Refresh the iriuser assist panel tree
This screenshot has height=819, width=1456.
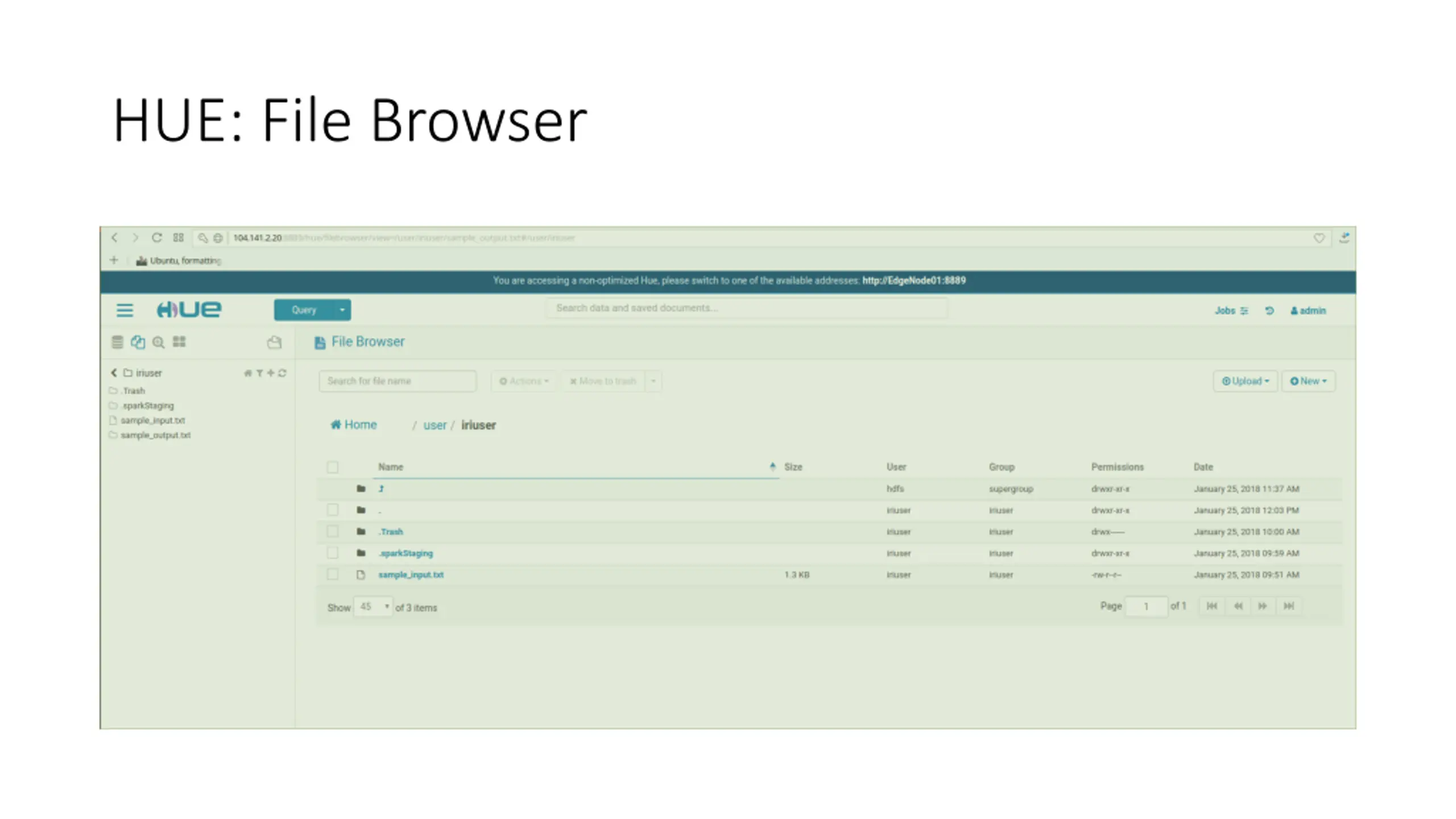click(x=283, y=373)
